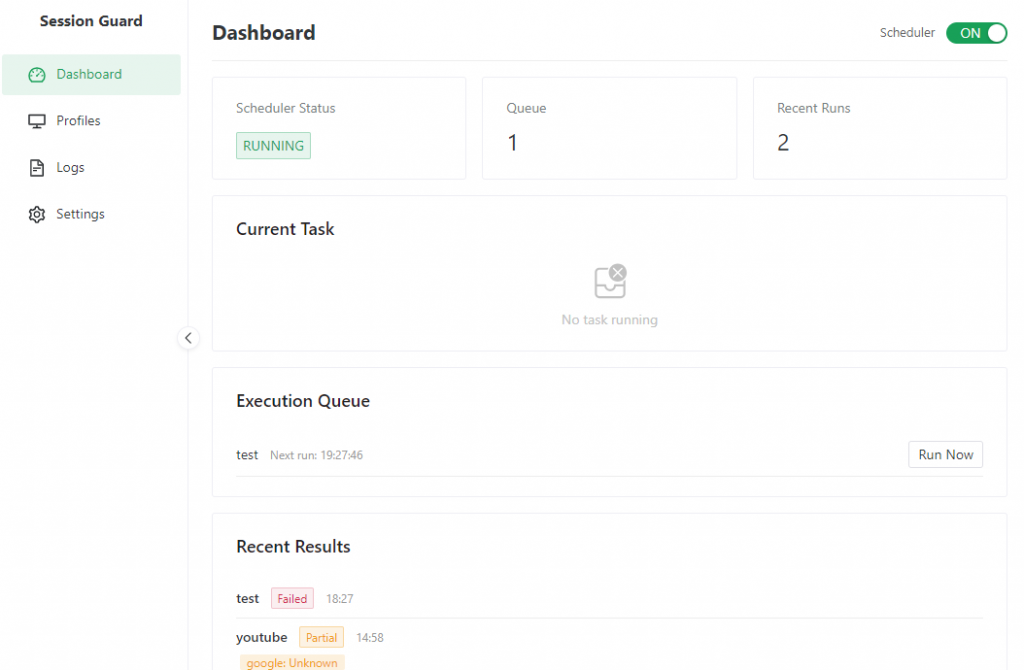The image size is (1024, 670).
Task: Click the Profiles monitor icon
Action: 37,121
